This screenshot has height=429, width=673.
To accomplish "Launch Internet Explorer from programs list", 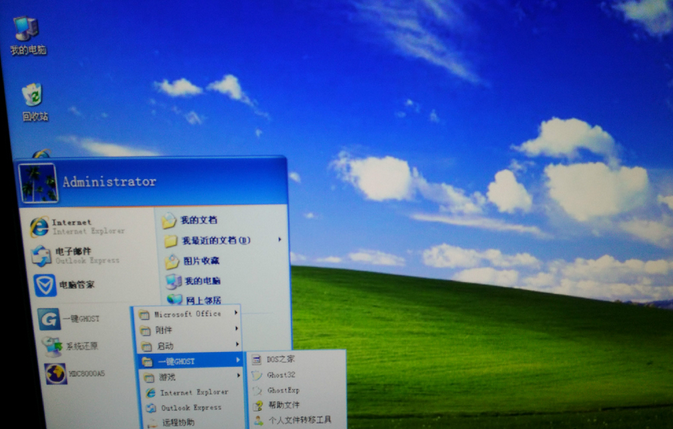I will point(187,393).
